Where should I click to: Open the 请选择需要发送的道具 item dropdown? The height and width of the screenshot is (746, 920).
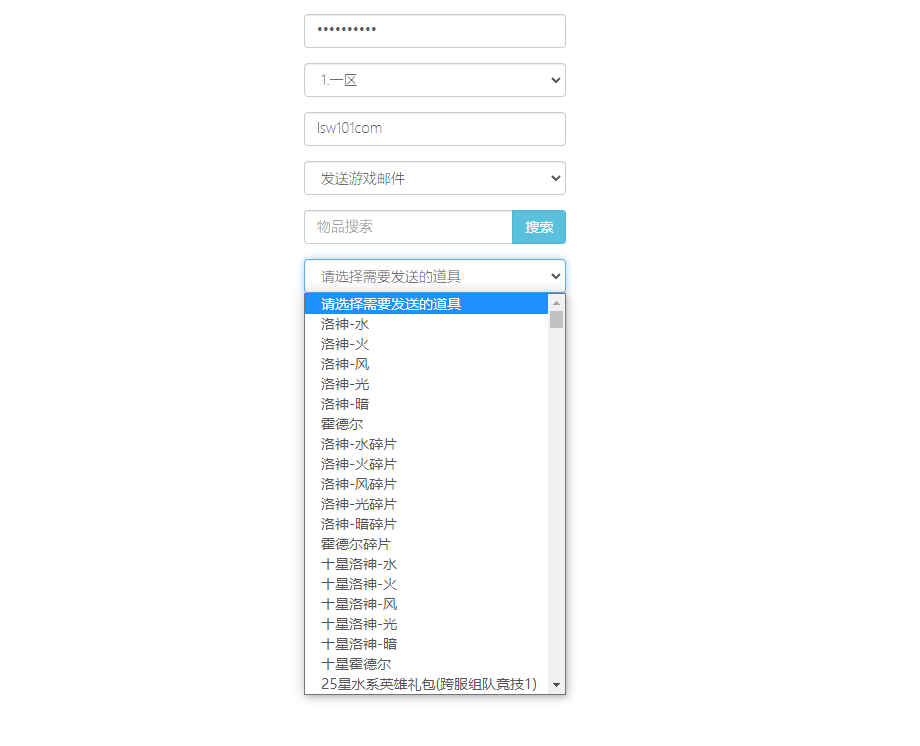[x=434, y=276]
